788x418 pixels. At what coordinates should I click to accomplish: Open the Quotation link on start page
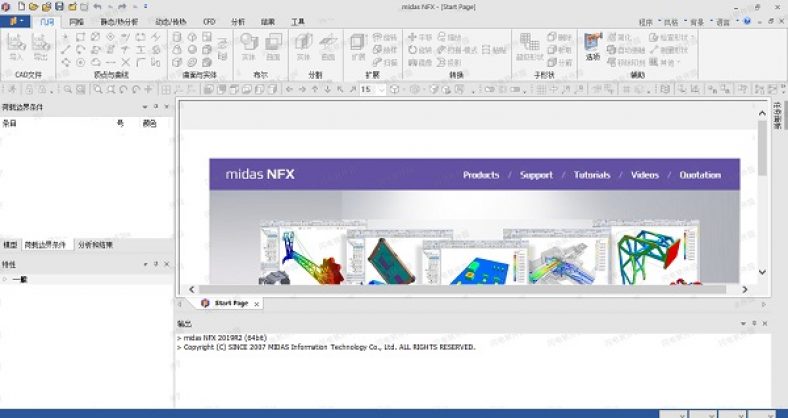click(700, 175)
